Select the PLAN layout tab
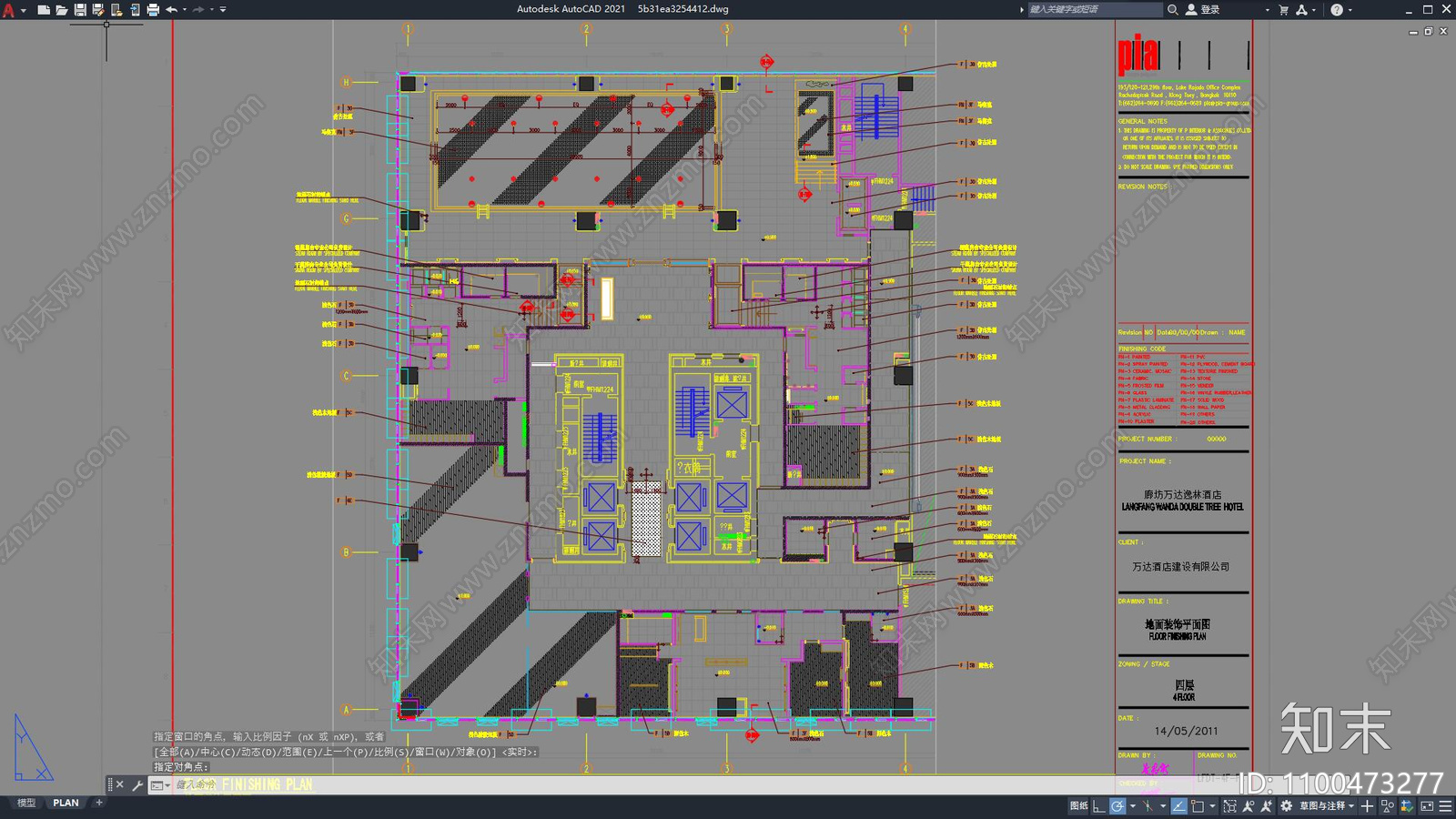 66,803
